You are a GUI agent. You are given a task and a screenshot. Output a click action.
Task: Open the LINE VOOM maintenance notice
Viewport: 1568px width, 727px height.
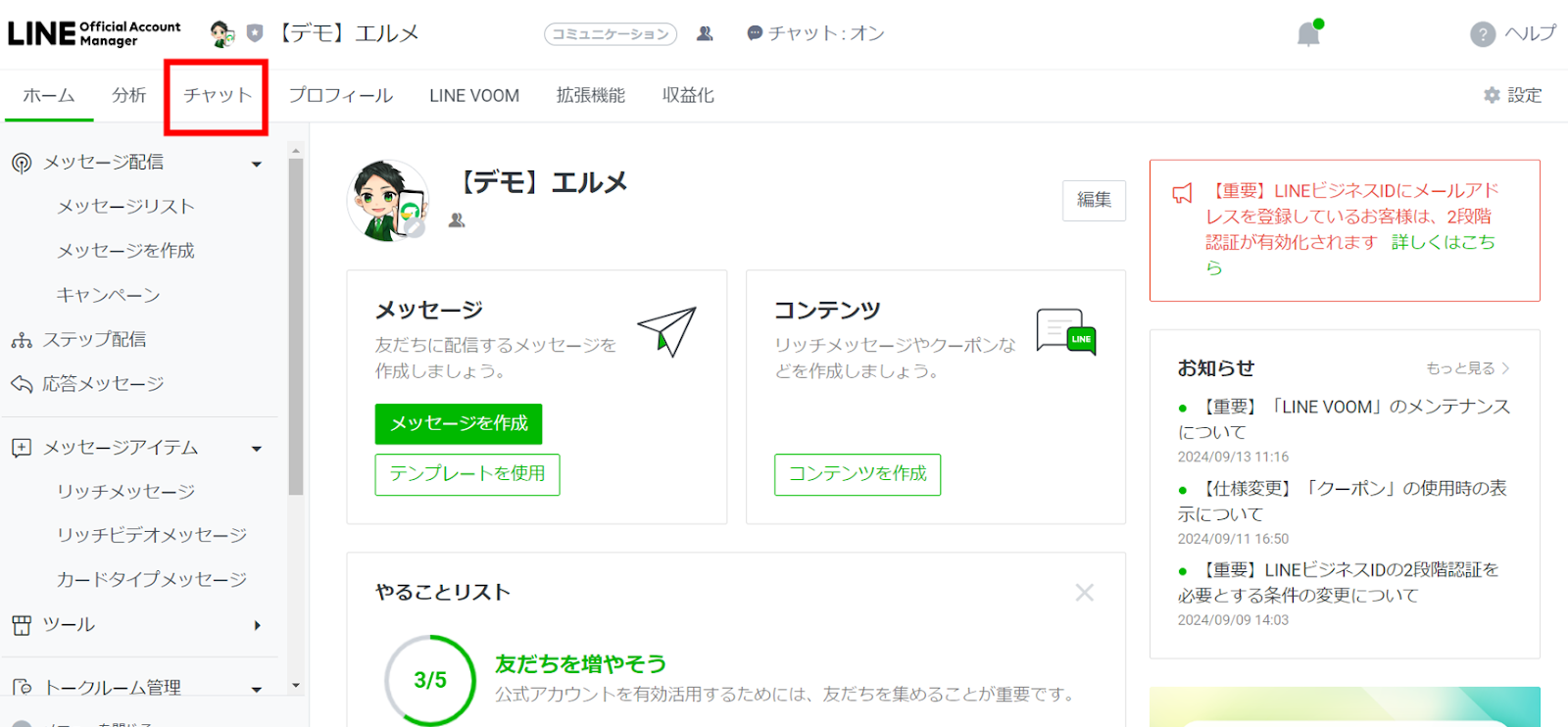[1345, 419]
